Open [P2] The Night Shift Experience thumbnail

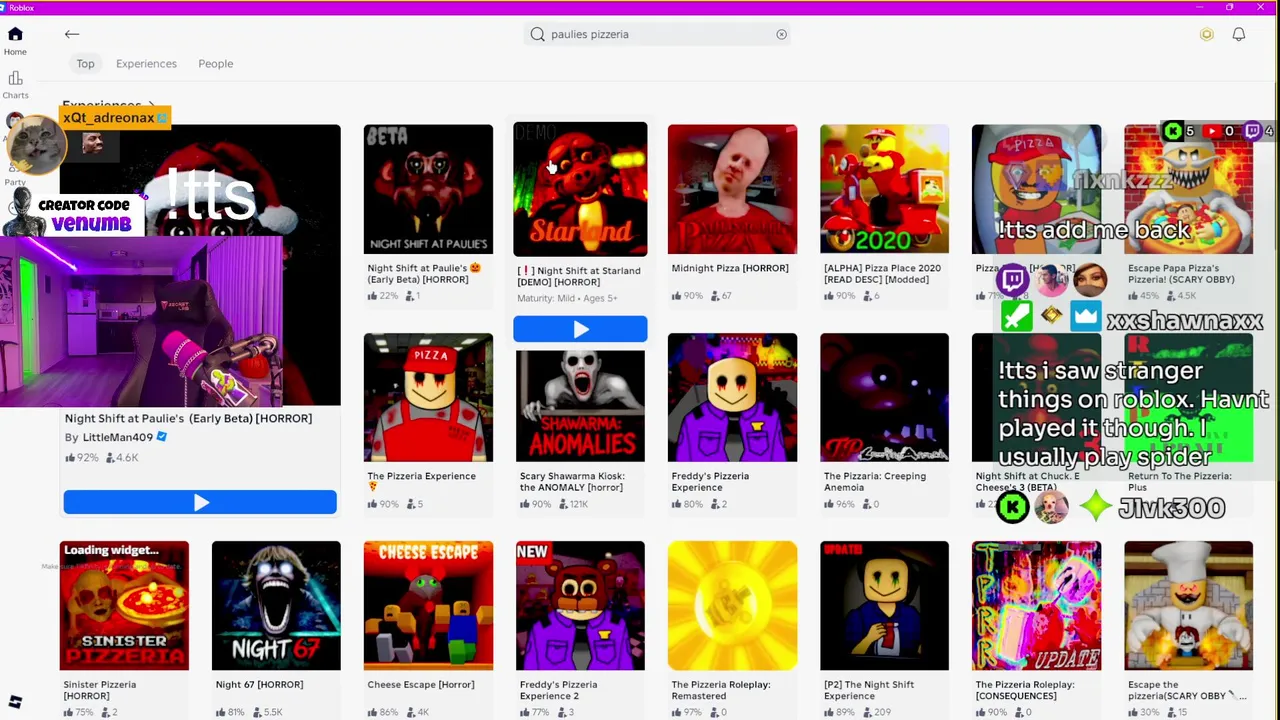[x=884, y=605]
